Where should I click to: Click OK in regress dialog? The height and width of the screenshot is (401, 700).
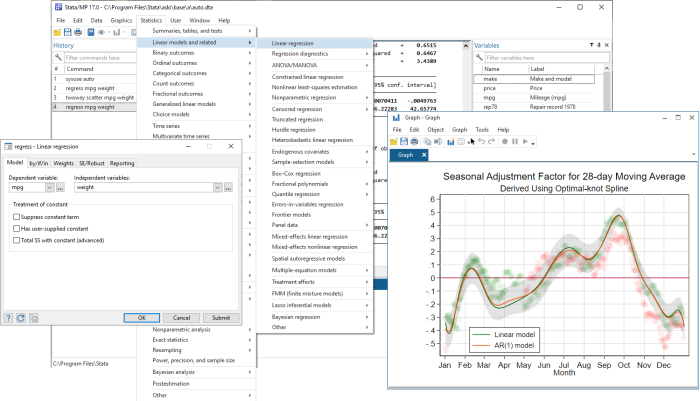coord(142,318)
